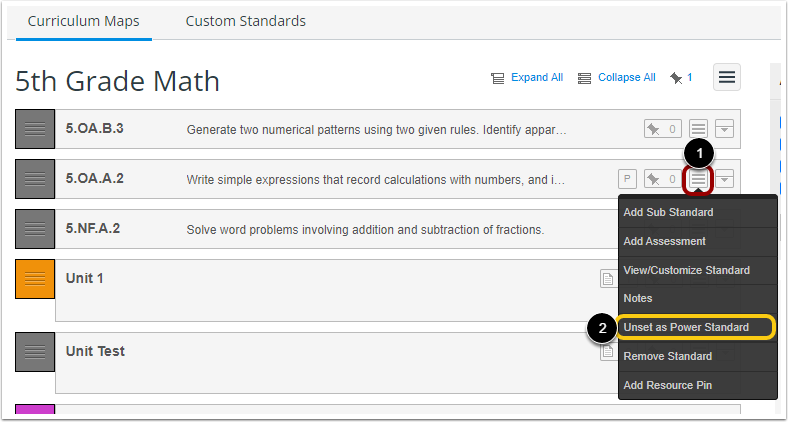Switch to the Custom Standards tab
This screenshot has height=422, width=788.
click(246, 21)
